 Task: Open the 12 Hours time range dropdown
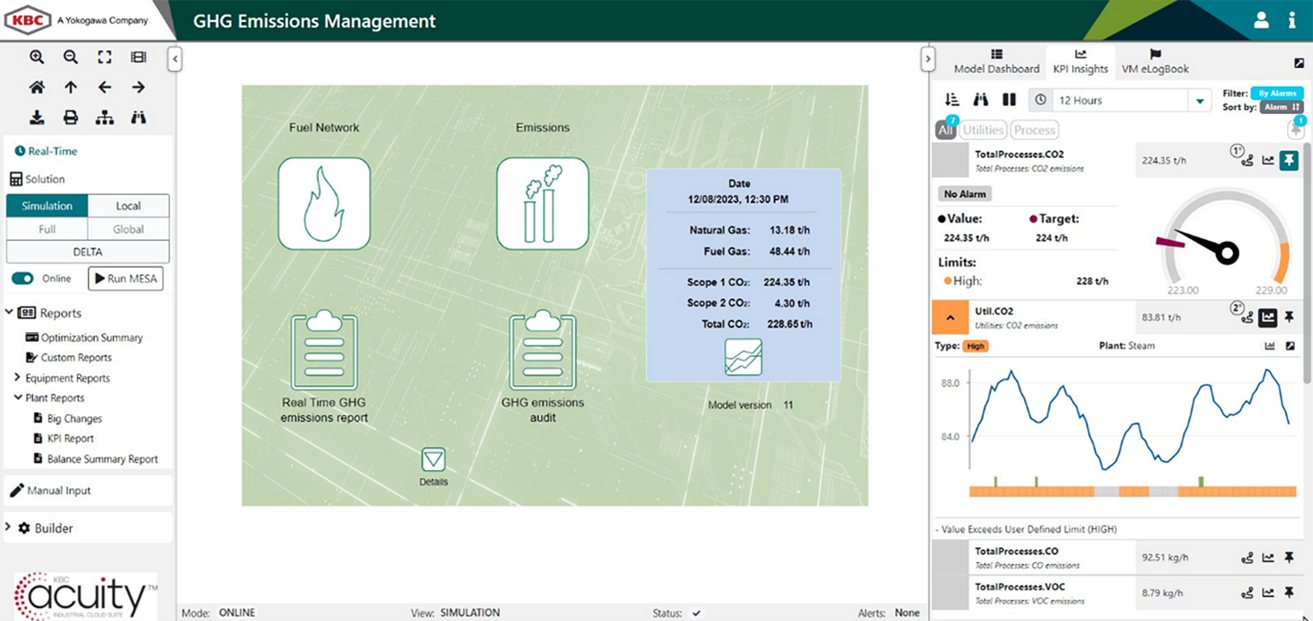point(1199,101)
